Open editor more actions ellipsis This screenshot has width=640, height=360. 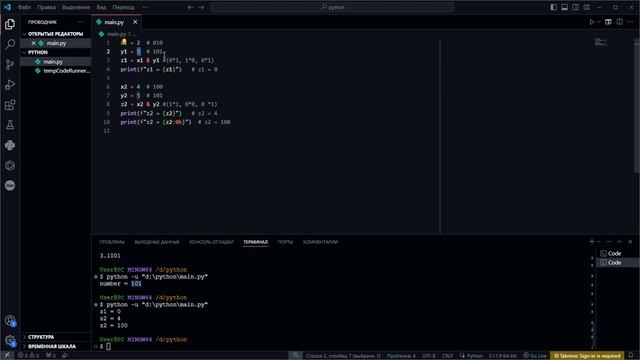[631, 22]
